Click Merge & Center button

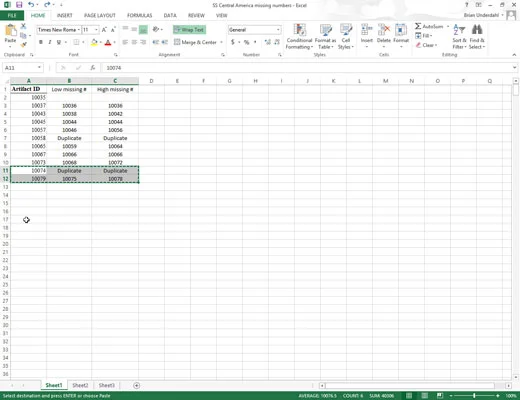pyautogui.click(x=198, y=42)
